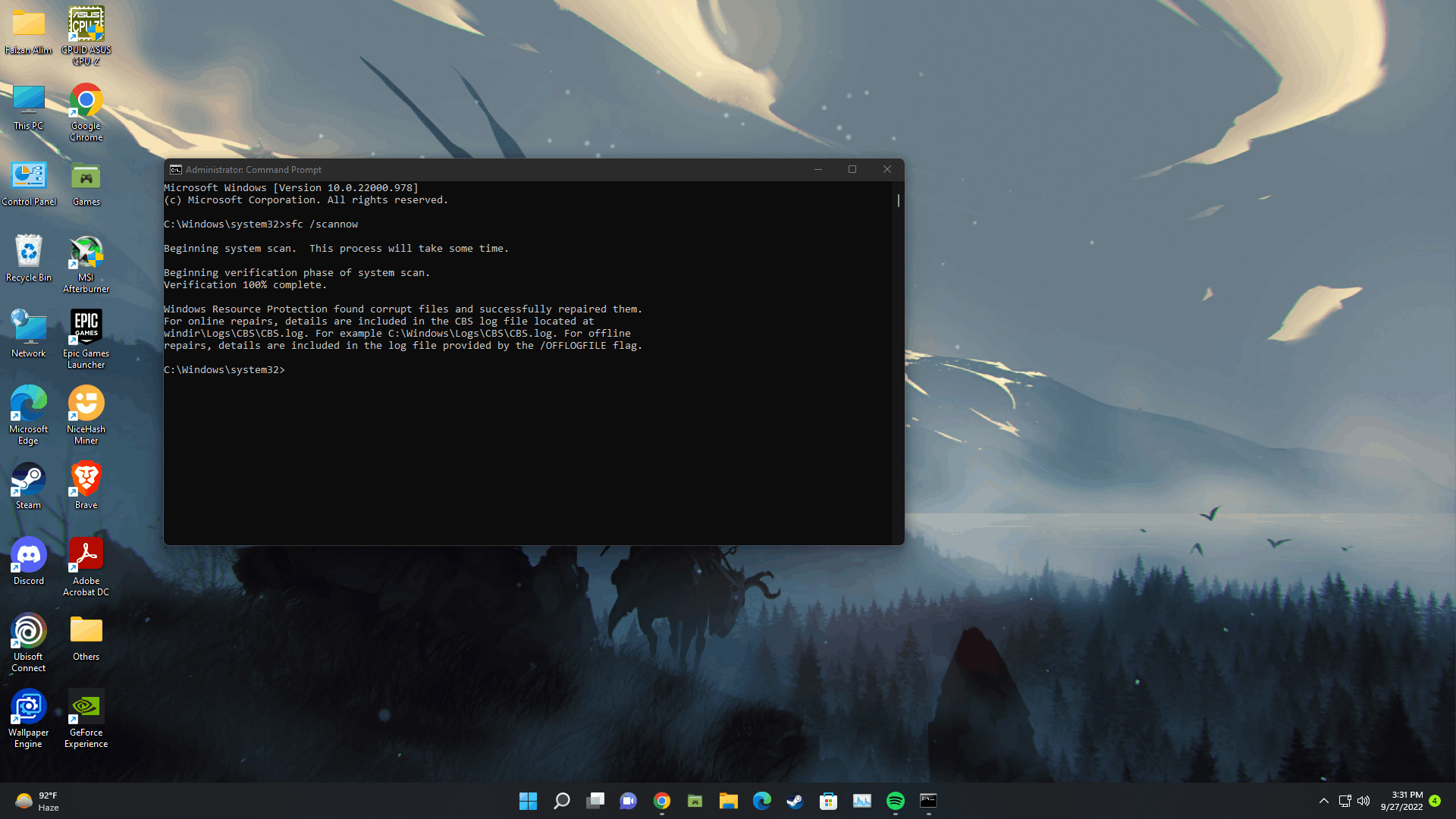
Task: Open CPU-Z application
Action: [85, 23]
